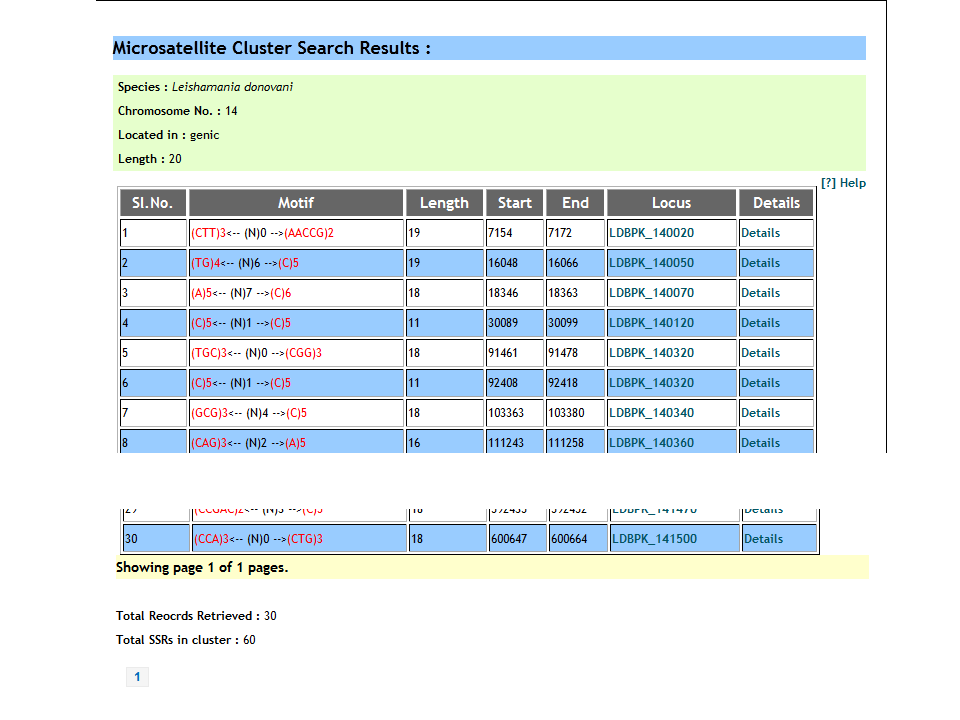Click the Locus column header
The image size is (960, 720).
[671, 203]
